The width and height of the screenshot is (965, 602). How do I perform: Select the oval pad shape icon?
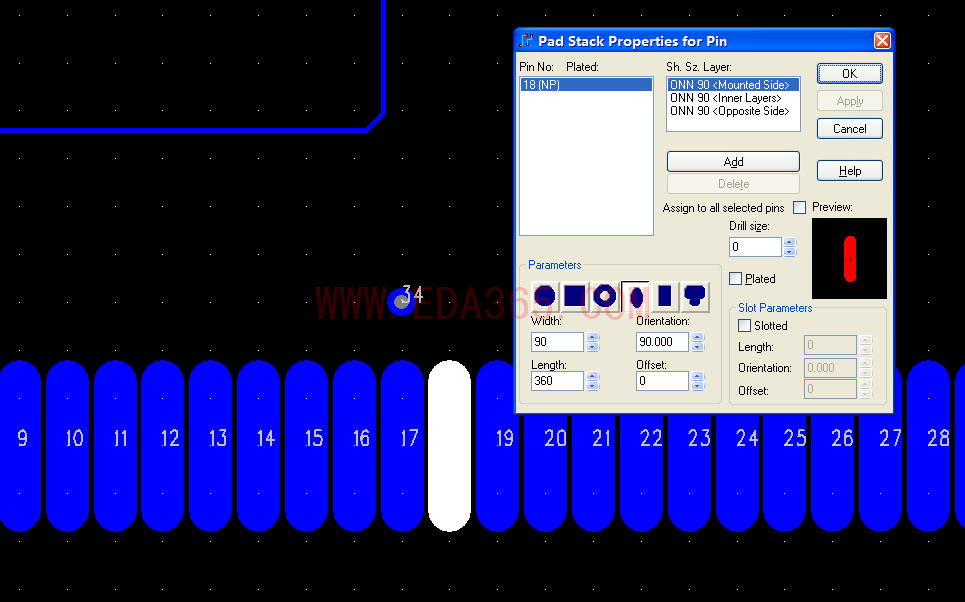click(x=635, y=296)
